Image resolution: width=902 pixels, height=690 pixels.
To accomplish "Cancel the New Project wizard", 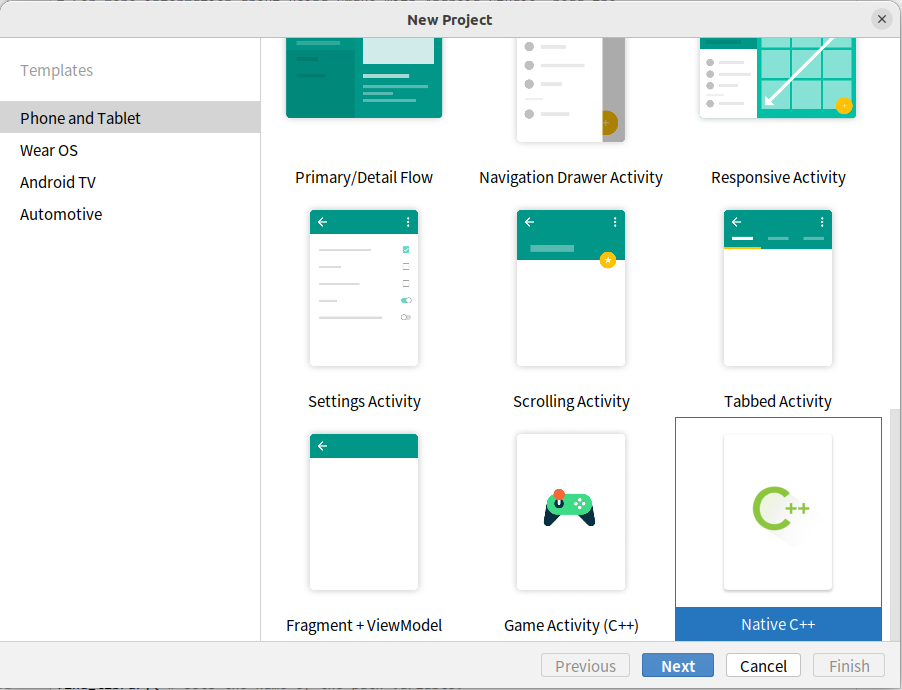I will point(762,665).
